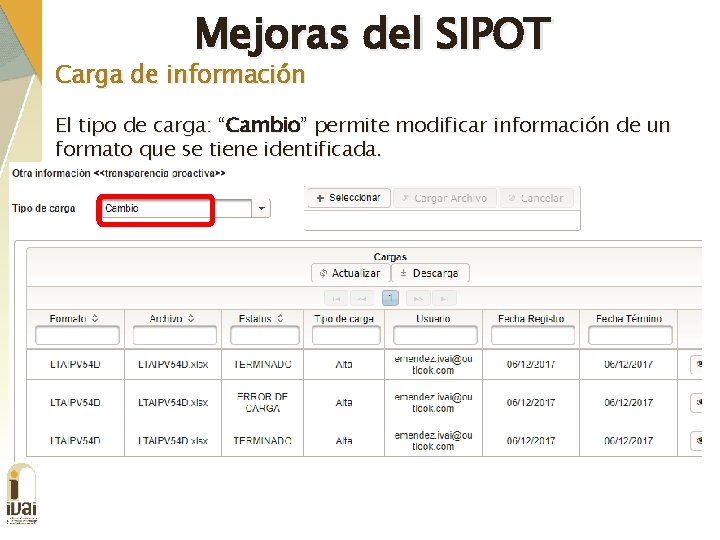Click the Cancelar button

536,198
